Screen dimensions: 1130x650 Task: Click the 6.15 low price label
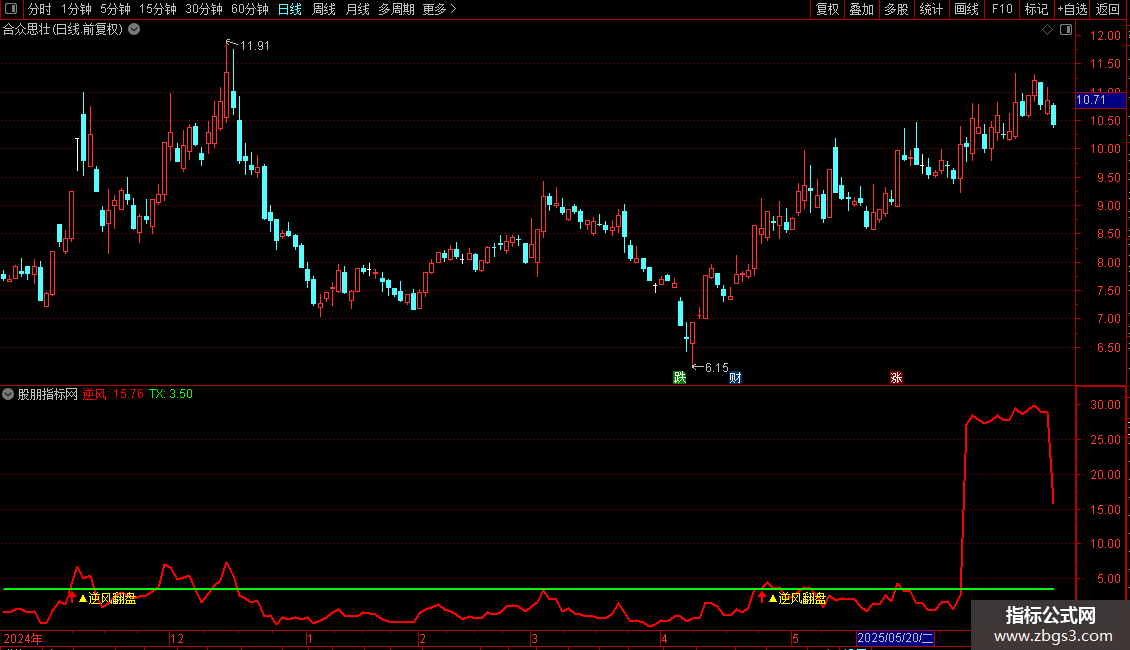point(716,368)
